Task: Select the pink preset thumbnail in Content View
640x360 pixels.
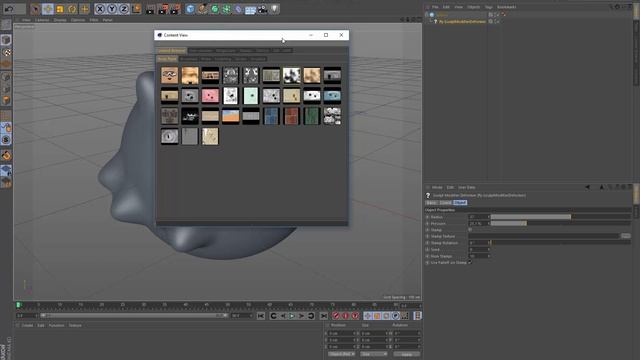Action: tap(210, 96)
